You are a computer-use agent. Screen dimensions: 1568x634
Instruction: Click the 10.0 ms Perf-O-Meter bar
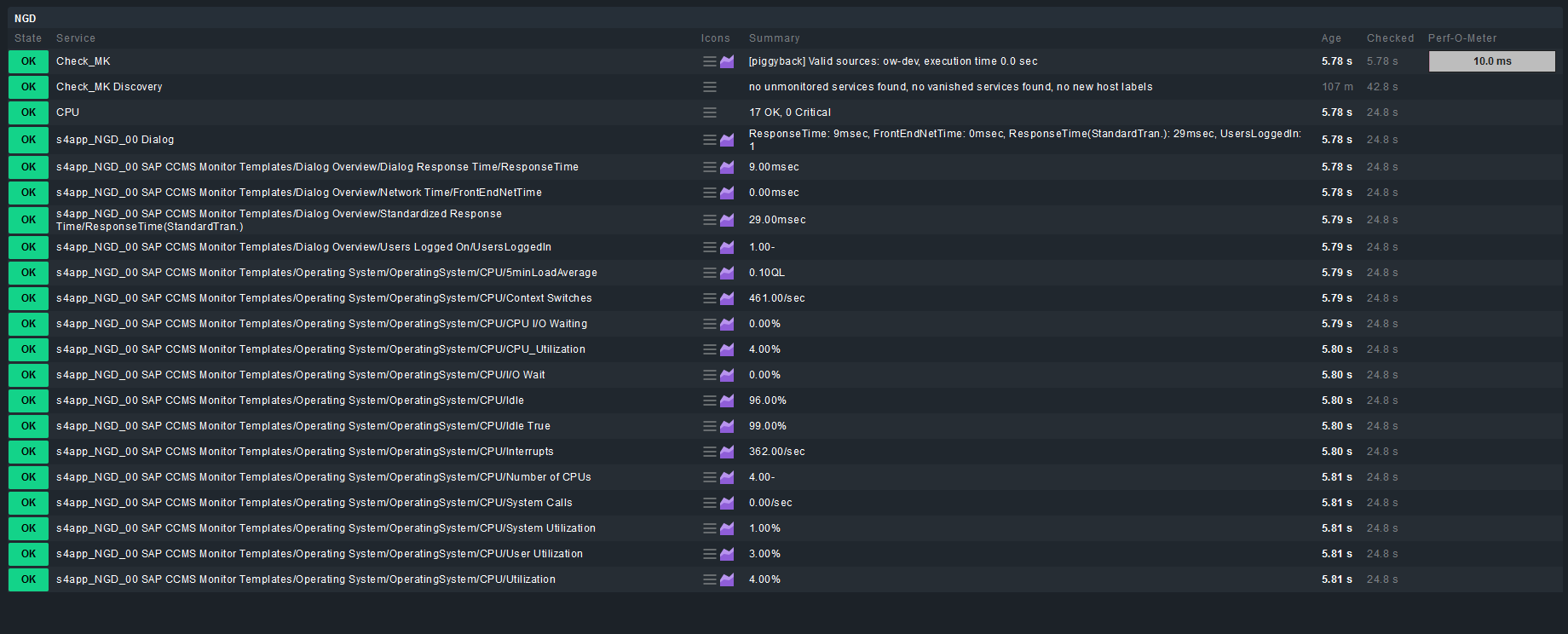[1491, 61]
